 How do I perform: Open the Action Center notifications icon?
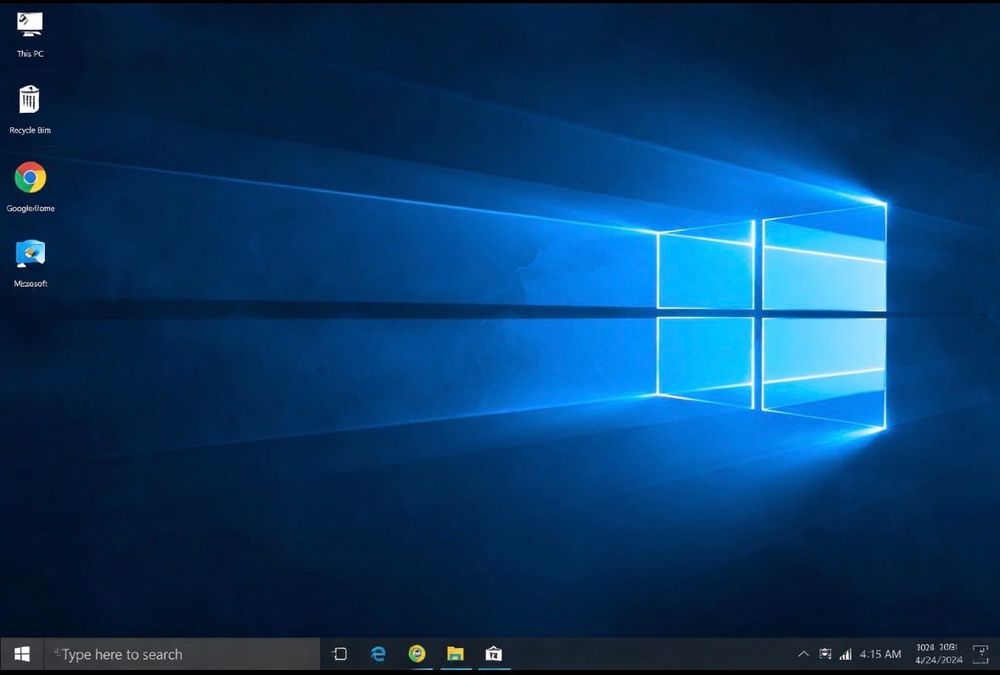pyautogui.click(x=980, y=654)
